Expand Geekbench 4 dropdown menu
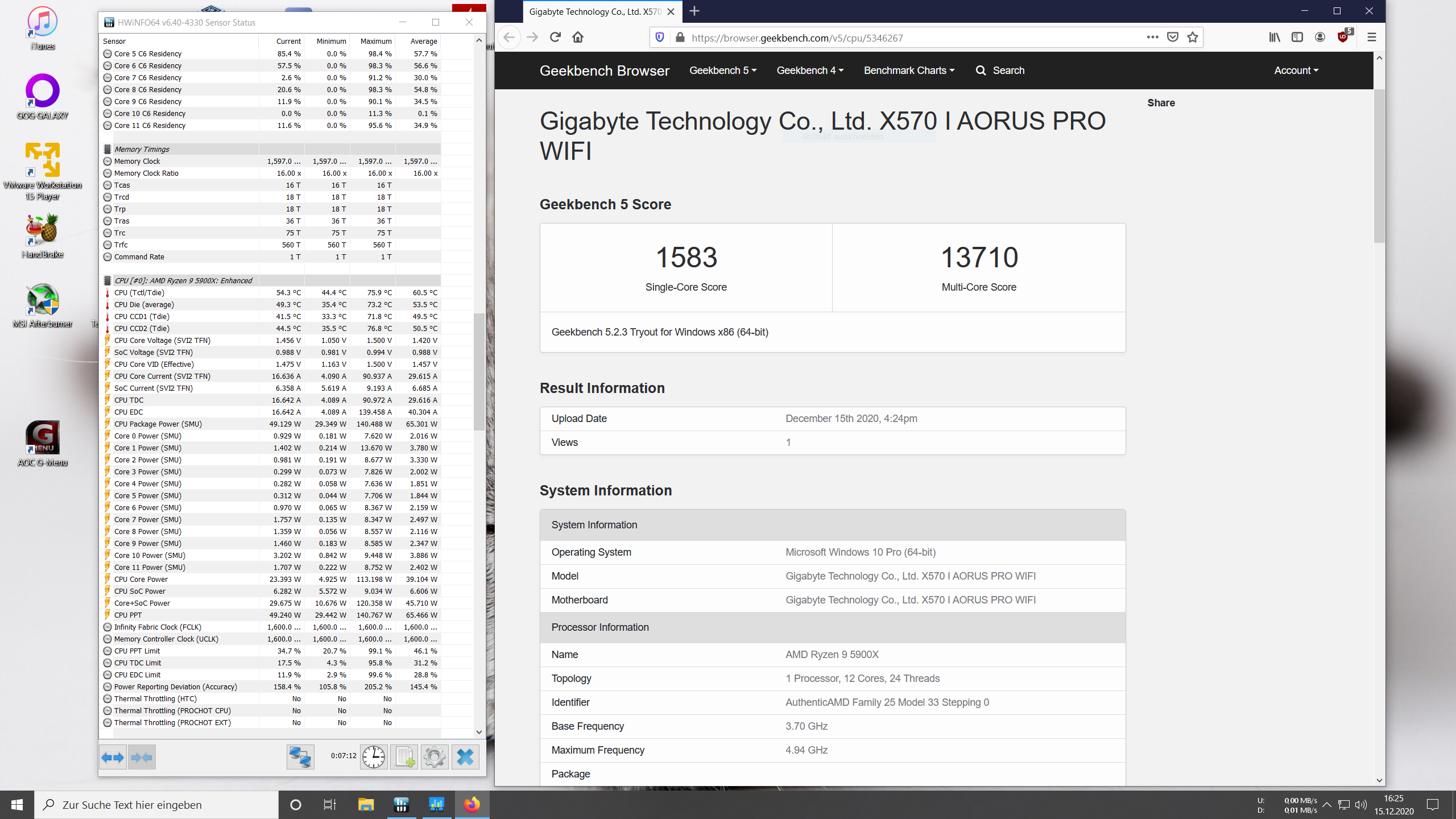 810,71
